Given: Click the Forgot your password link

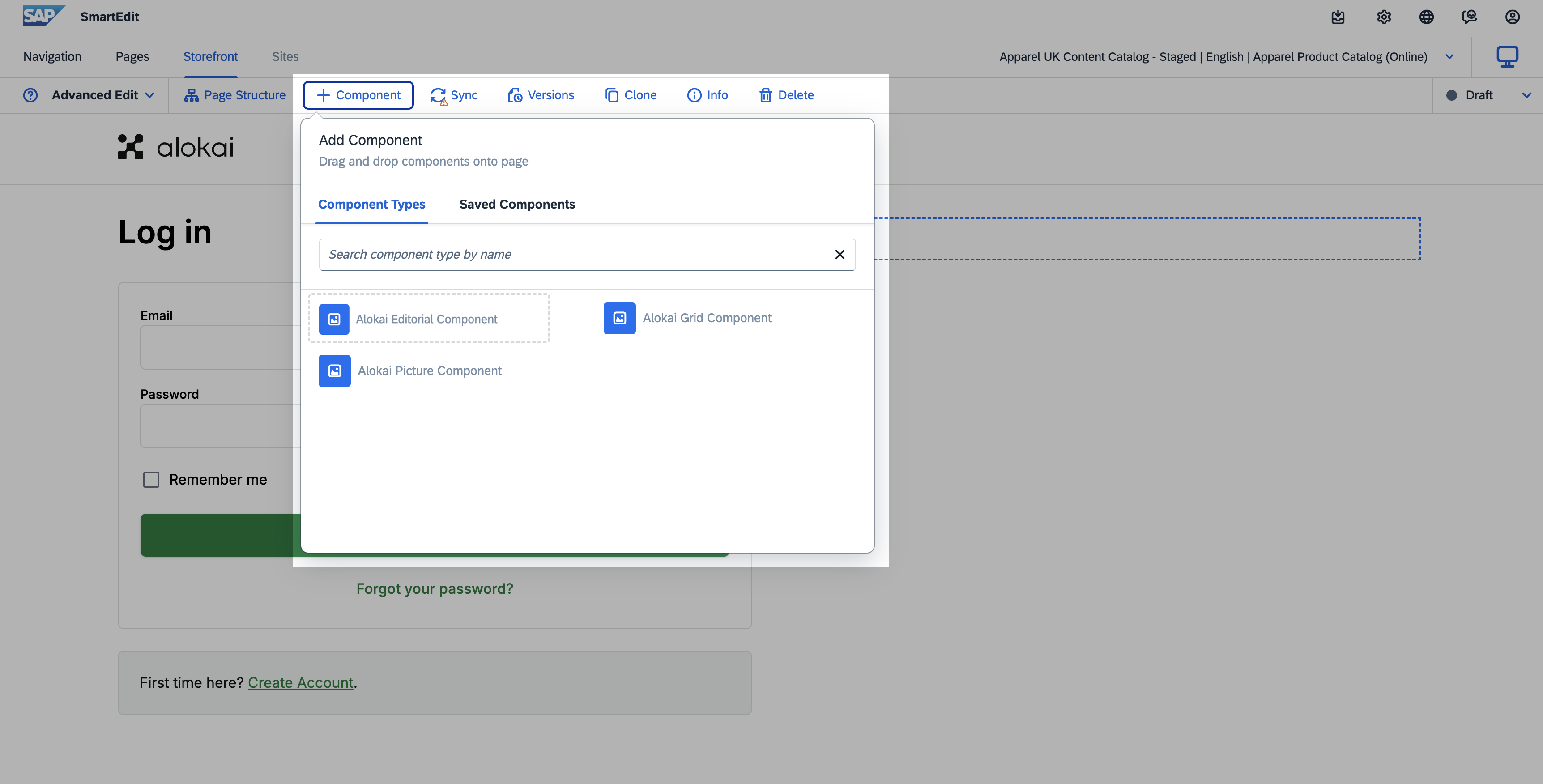Looking at the screenshot, I should tap(435, 589).
